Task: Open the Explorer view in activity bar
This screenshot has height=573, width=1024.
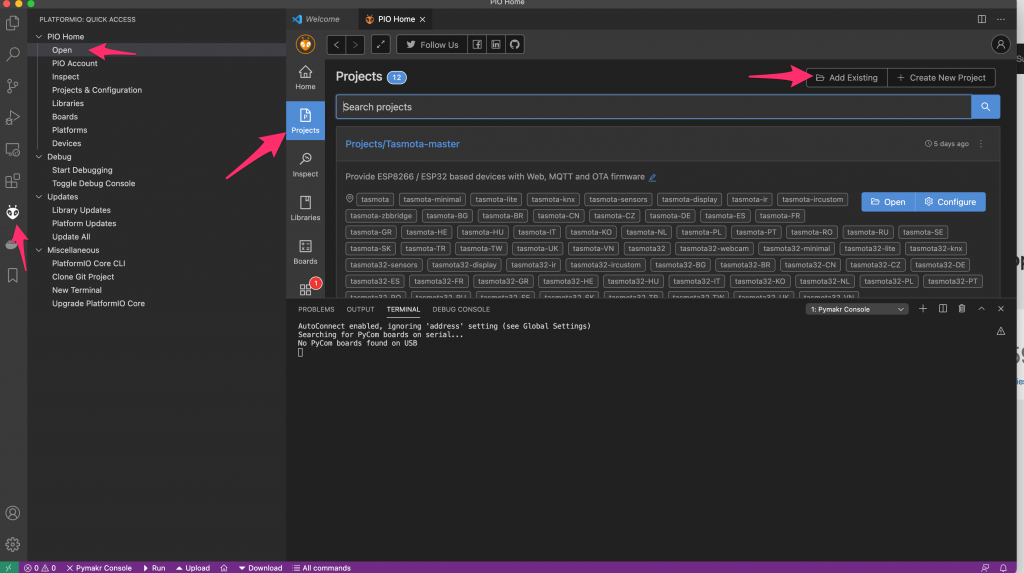Action: [x=12, y=23]
